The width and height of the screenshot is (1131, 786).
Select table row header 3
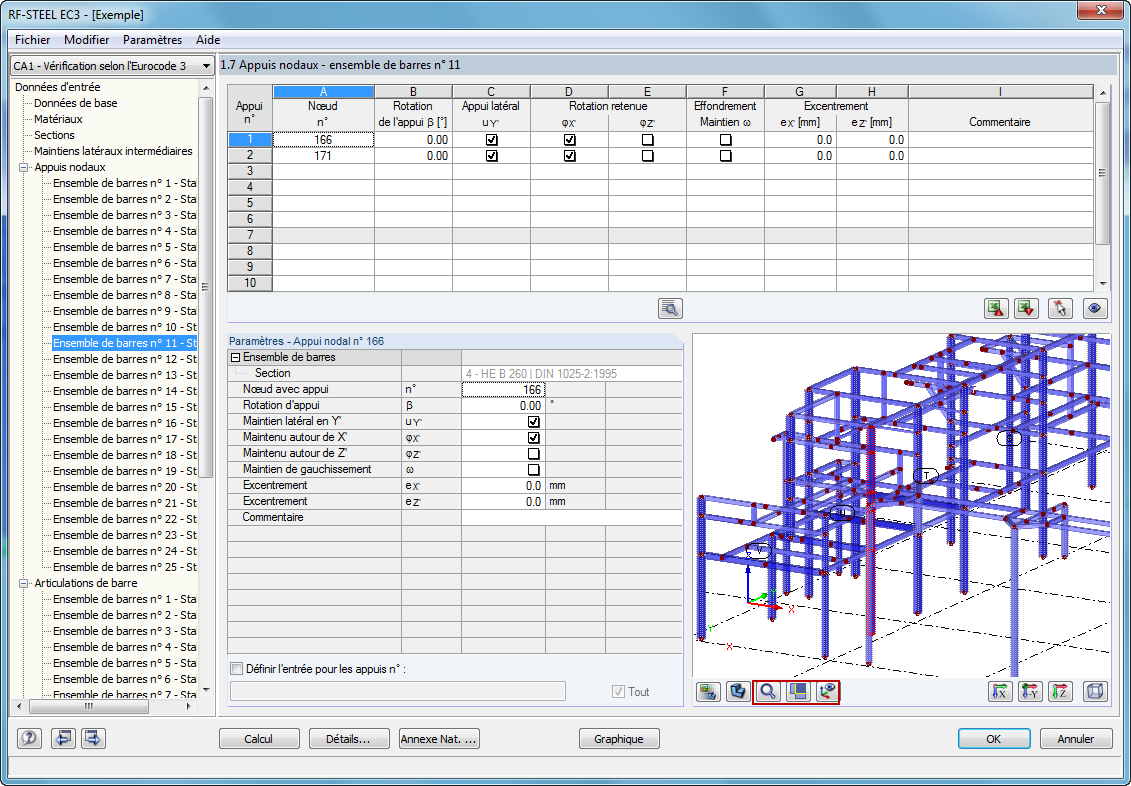[250, 171]
